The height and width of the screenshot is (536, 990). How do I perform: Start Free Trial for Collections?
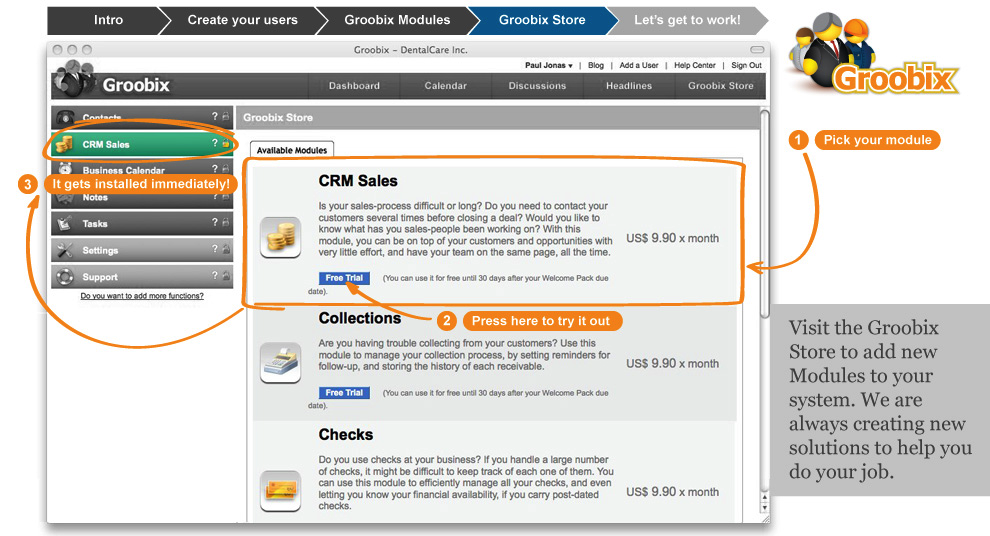344,393
